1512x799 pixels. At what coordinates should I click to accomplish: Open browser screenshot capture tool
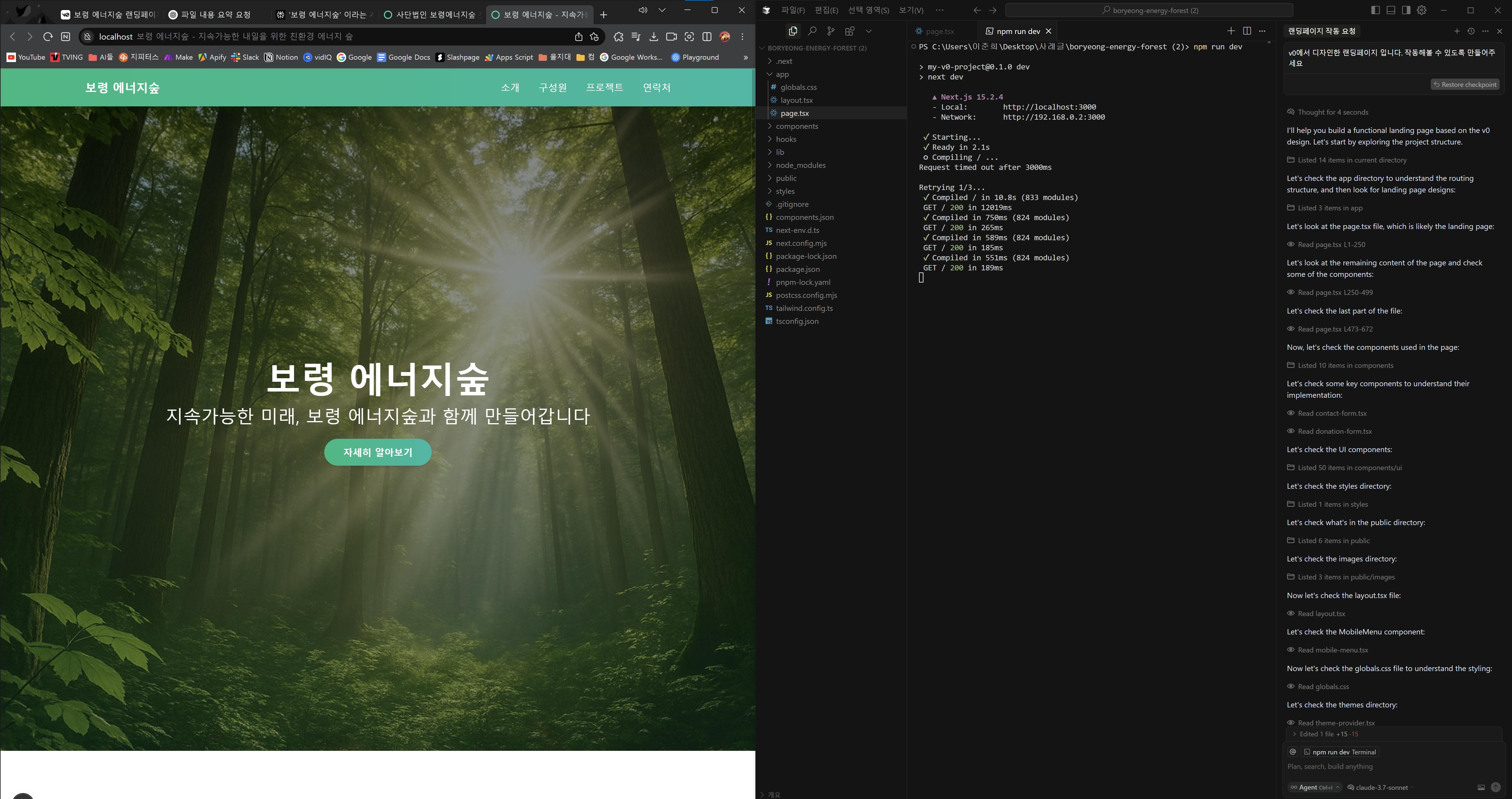689,36
